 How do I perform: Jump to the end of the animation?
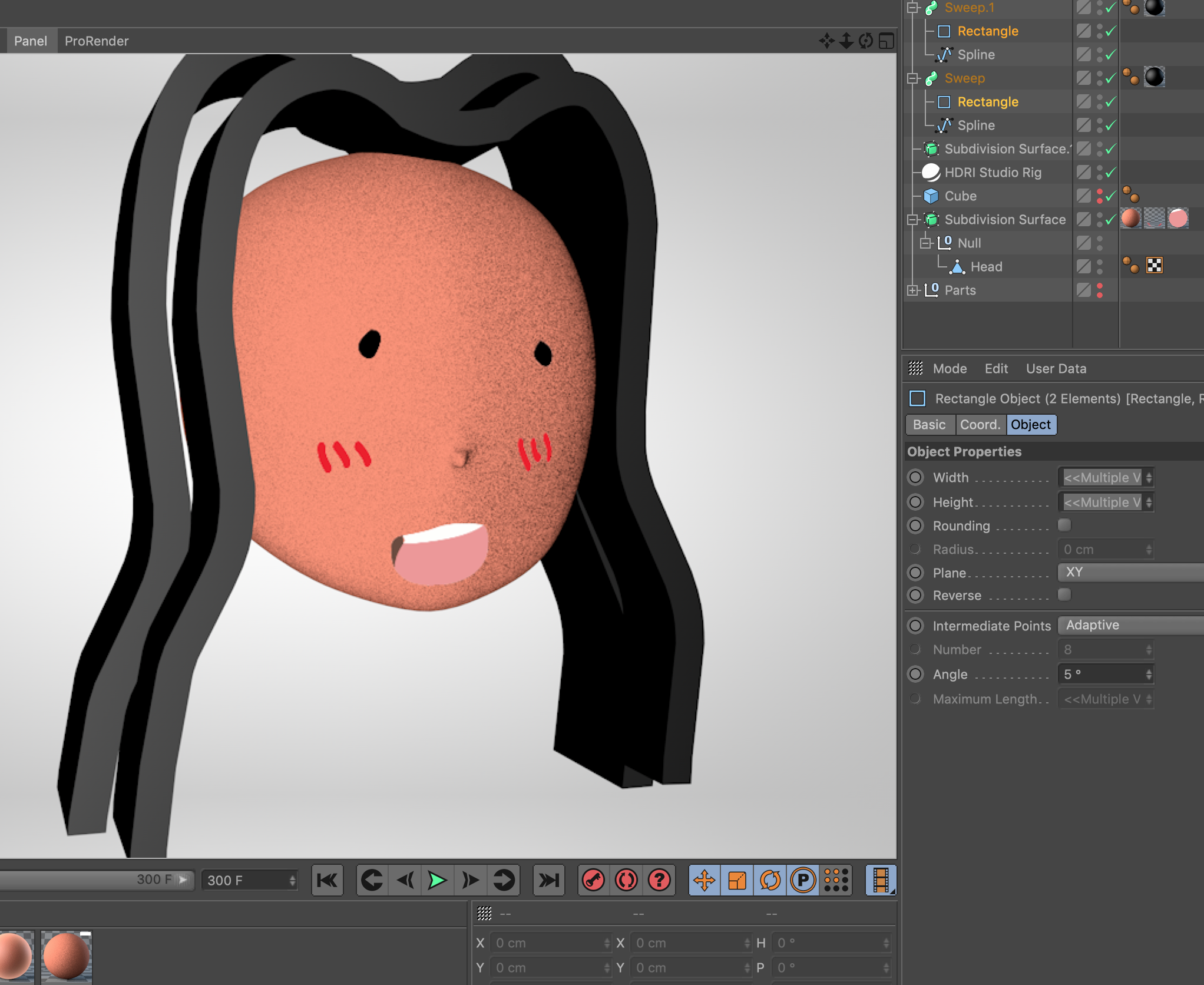(549, 880)
